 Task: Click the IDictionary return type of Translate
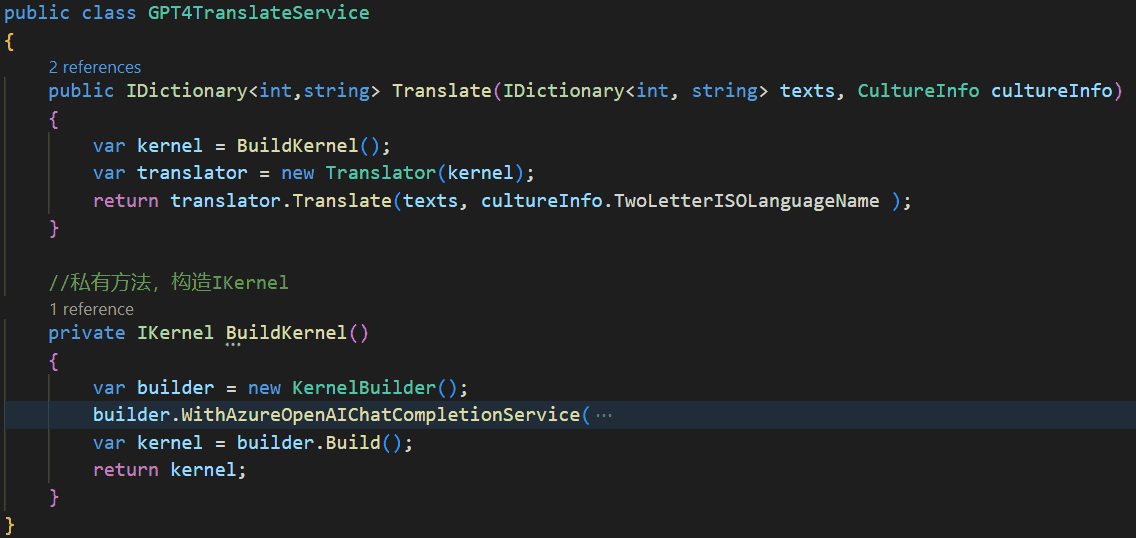click(186, 91)
